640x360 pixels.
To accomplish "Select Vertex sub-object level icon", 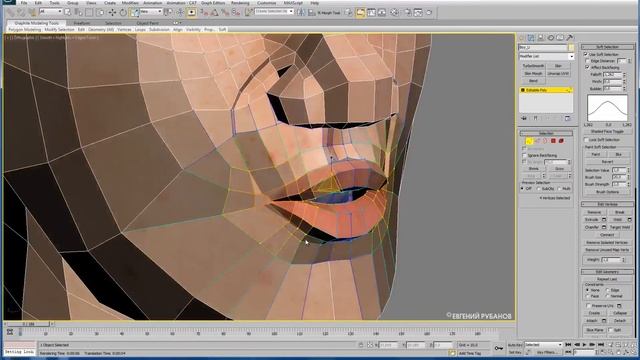I will pyautogui.click(x=529, y=141).
